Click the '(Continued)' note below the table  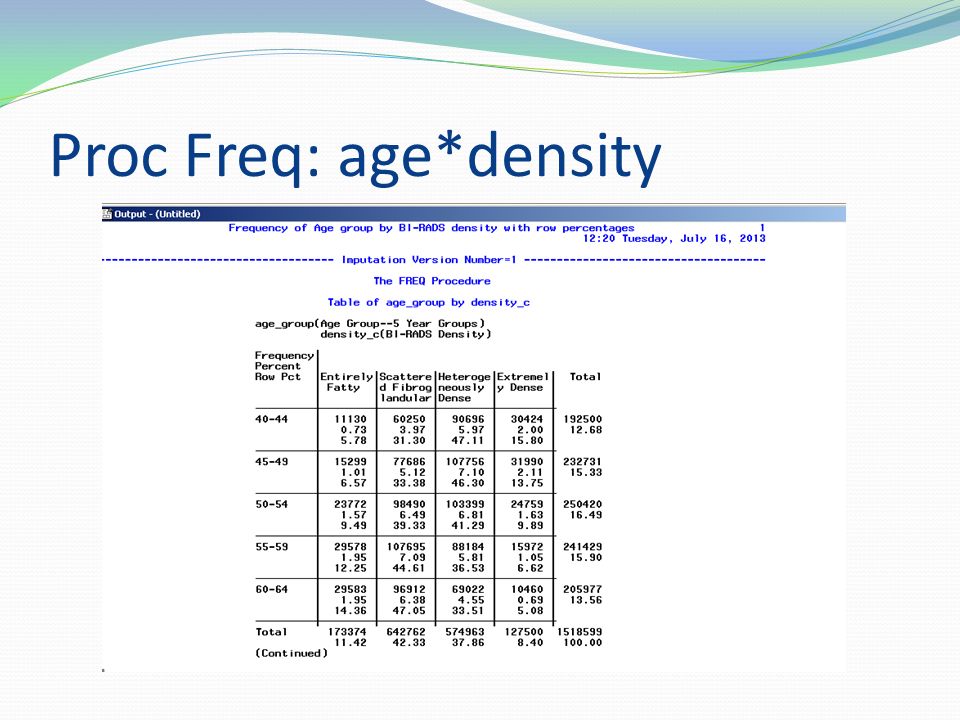[291, 653]
